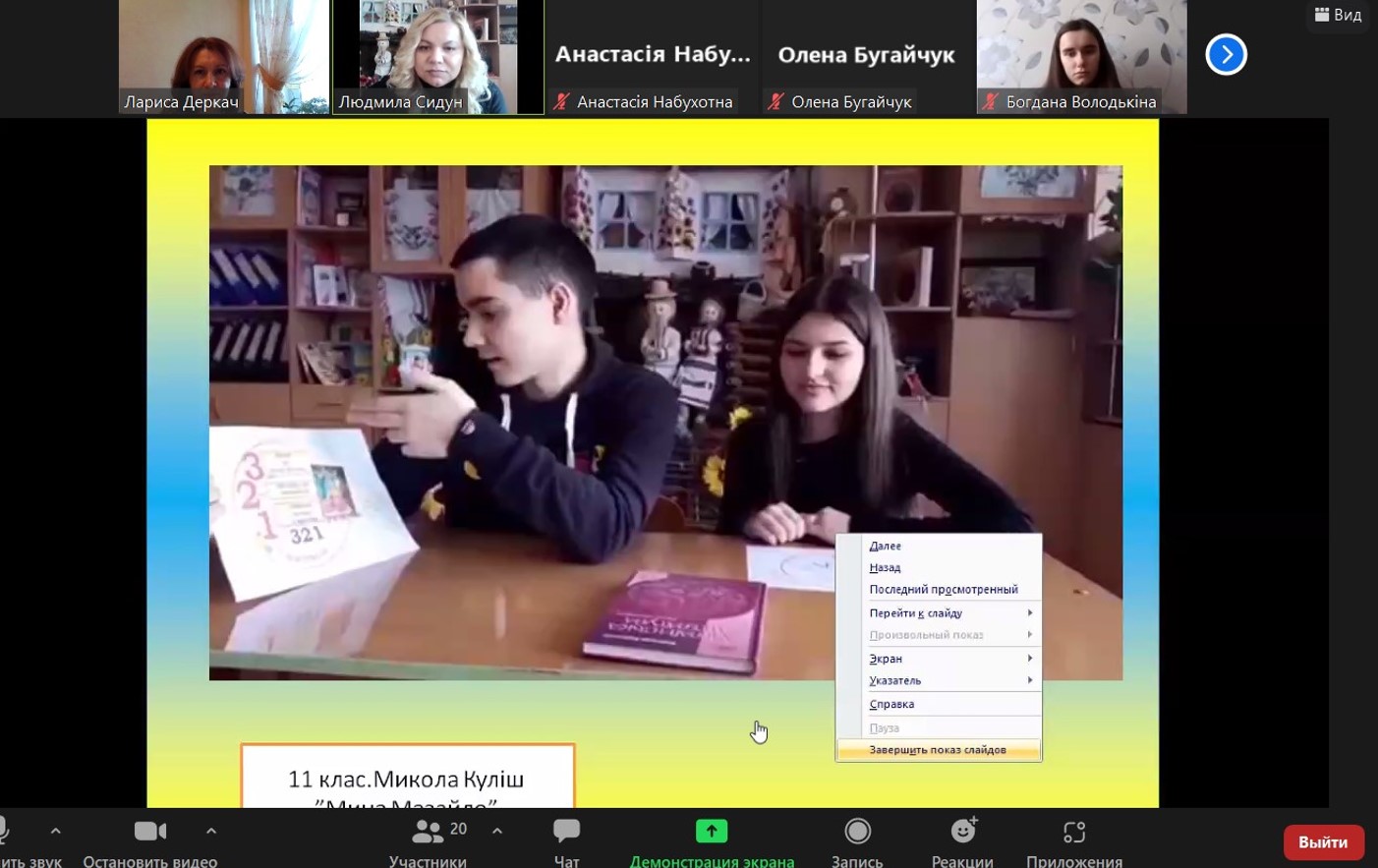
Task: Select Людмила Сидун video thumbnail
Action: (x=438, y=55)
